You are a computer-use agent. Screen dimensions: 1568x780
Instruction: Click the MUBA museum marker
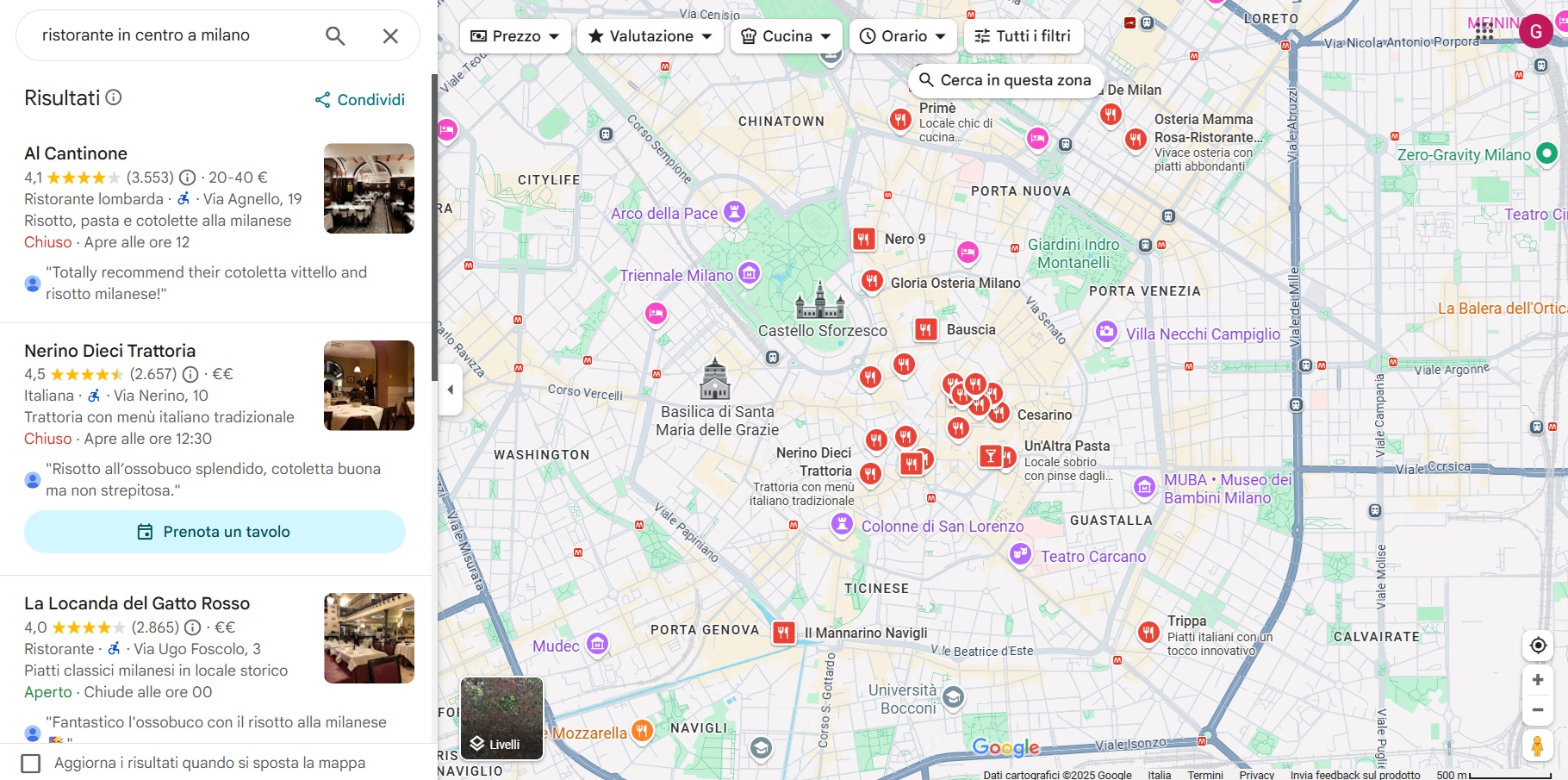(x=1144, y=487)
